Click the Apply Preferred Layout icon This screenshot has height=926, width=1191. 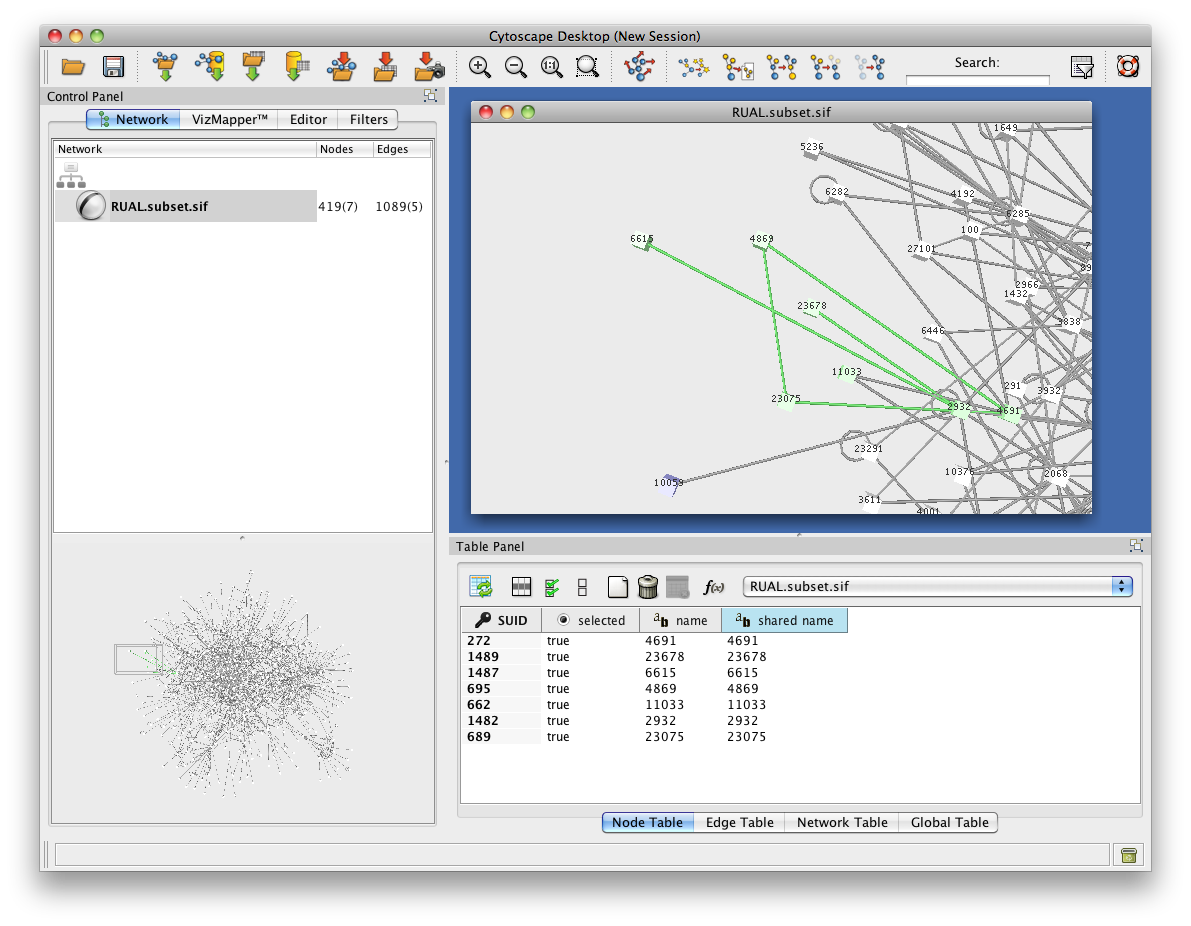pyautogui.click(x=638, y=67)
